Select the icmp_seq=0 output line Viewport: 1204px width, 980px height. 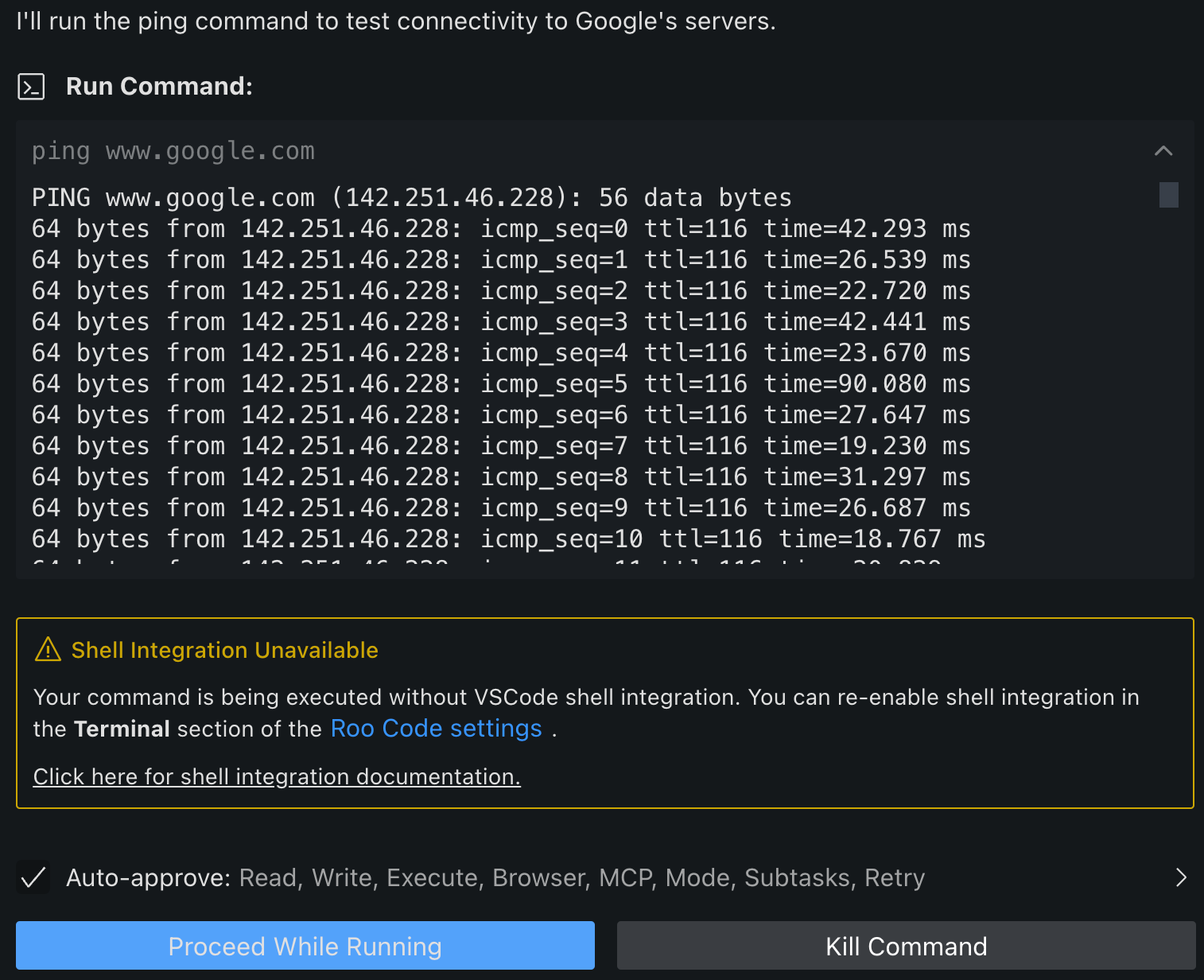coord(500,229)
